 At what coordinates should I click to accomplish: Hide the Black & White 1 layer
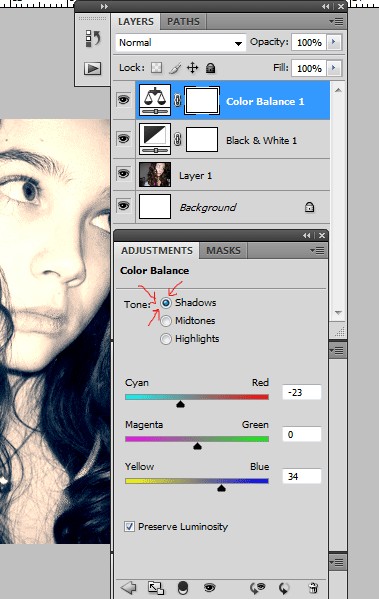click(123, 138)
